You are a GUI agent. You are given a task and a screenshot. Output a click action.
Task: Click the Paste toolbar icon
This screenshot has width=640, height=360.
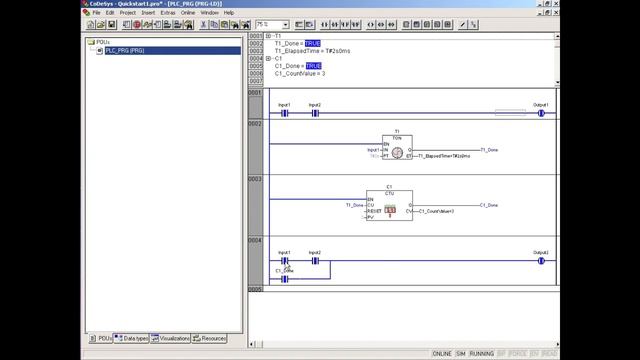224,24
